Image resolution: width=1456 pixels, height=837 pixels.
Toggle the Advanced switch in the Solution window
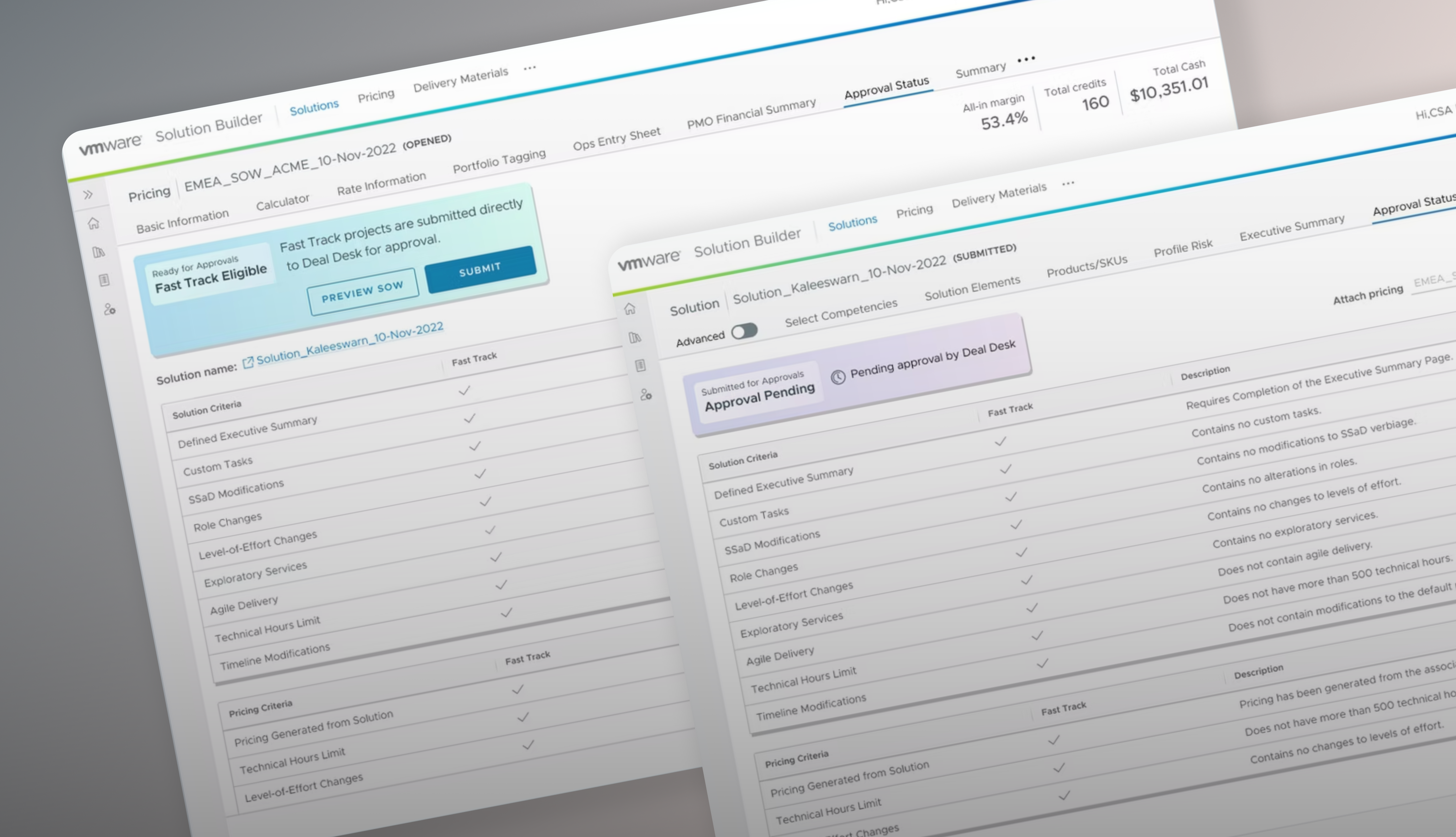click(744, 331)
